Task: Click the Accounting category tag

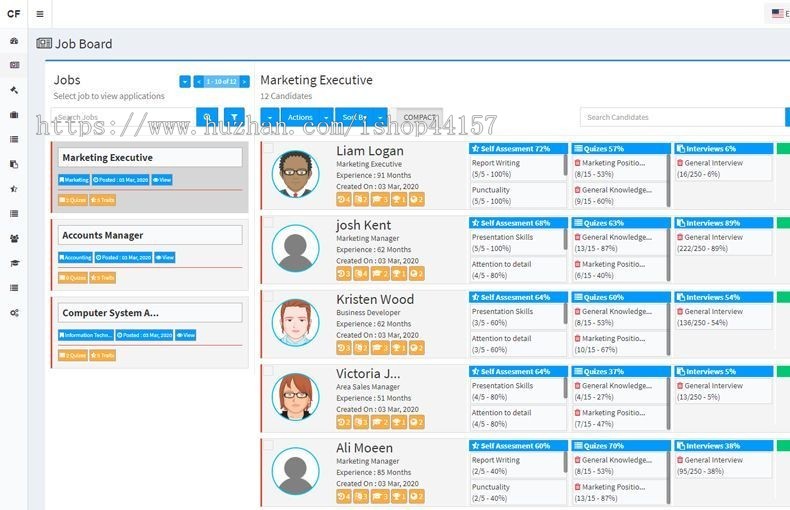Action: [x=75, y=258]
